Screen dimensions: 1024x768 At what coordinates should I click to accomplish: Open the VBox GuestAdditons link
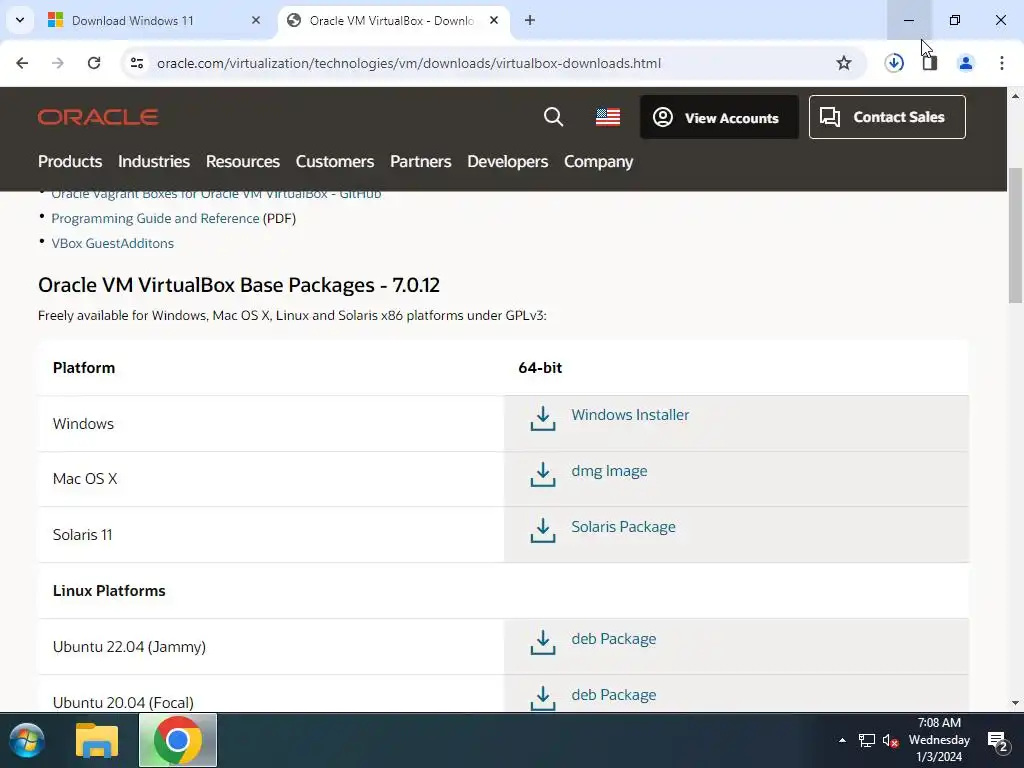pos(112,243)
